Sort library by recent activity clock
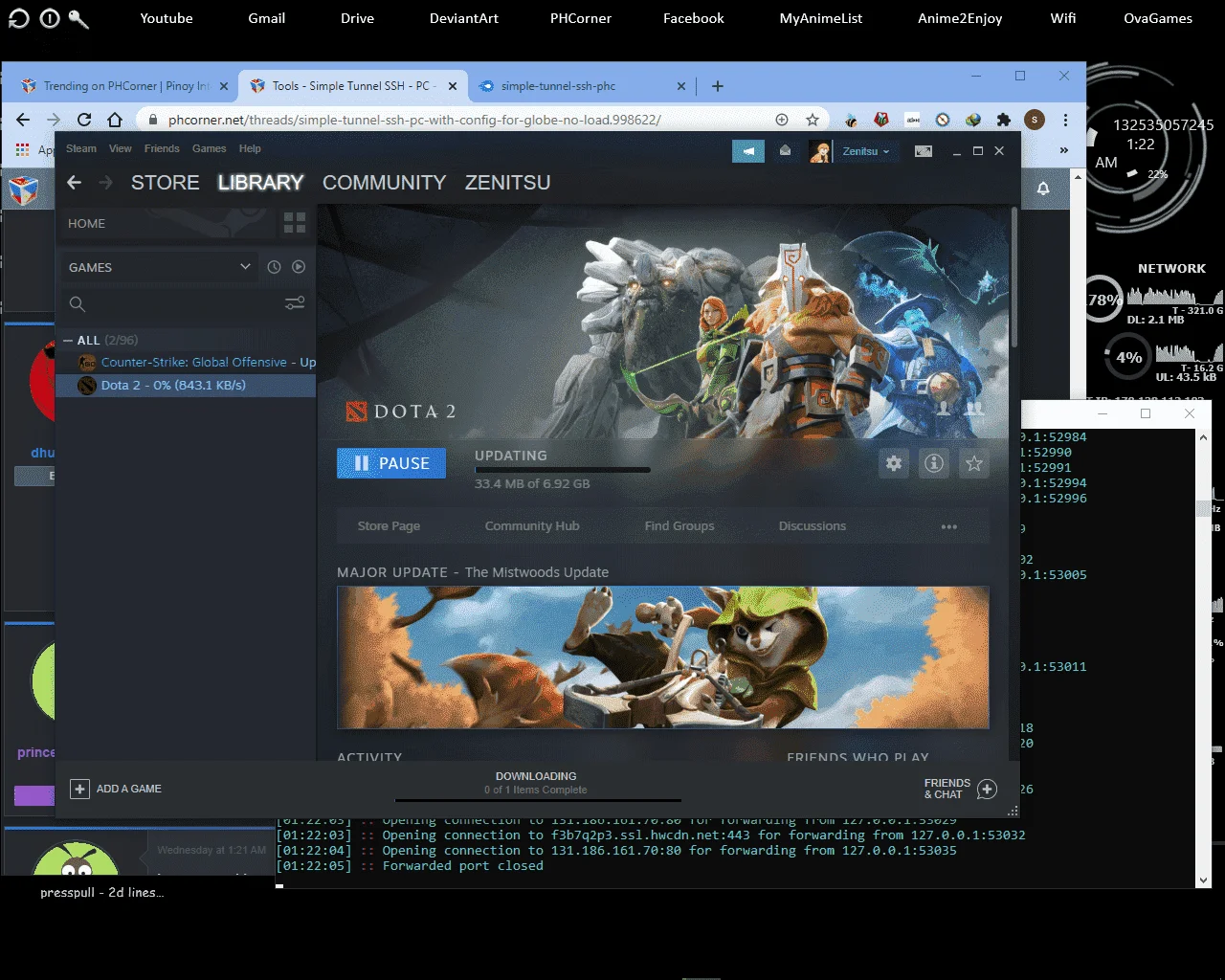This screenshot has width=1225, height=980. pos(274,267)
